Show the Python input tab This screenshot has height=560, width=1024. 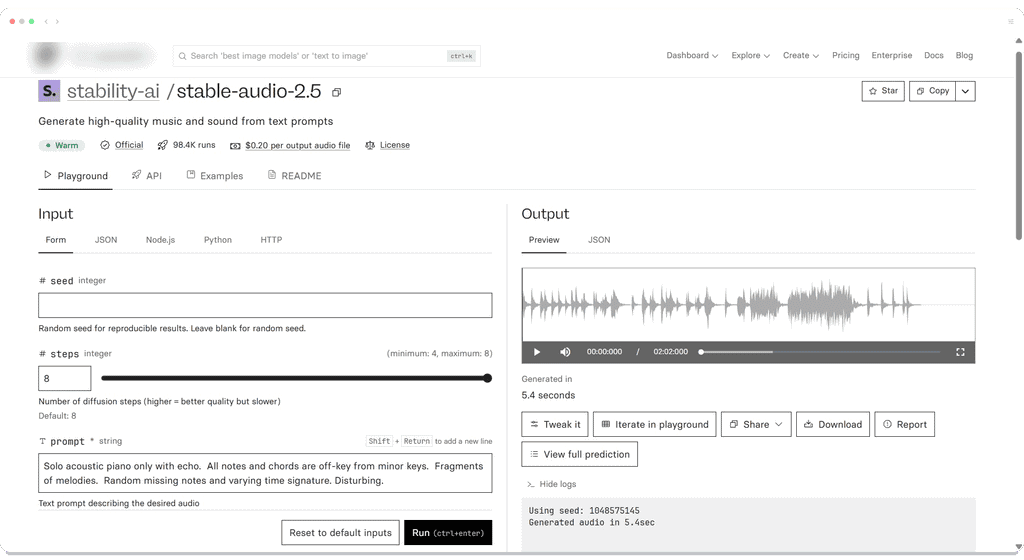(x=217, y=240)
